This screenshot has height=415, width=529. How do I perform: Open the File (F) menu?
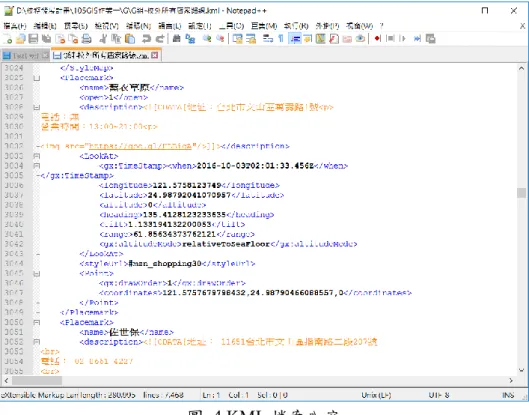tap(15, 26)
